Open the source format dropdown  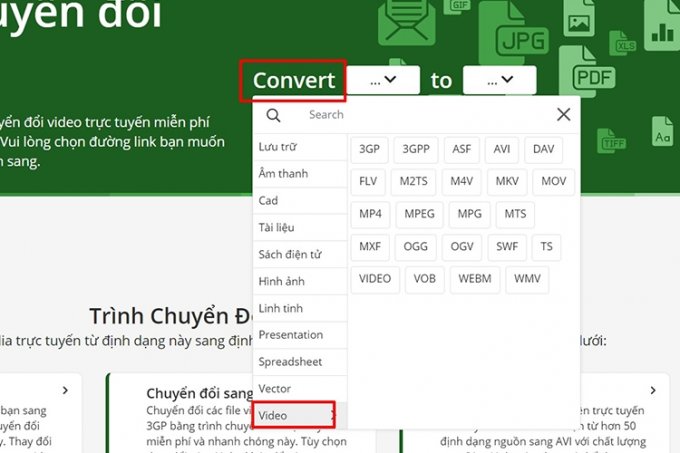click(383, 80)
